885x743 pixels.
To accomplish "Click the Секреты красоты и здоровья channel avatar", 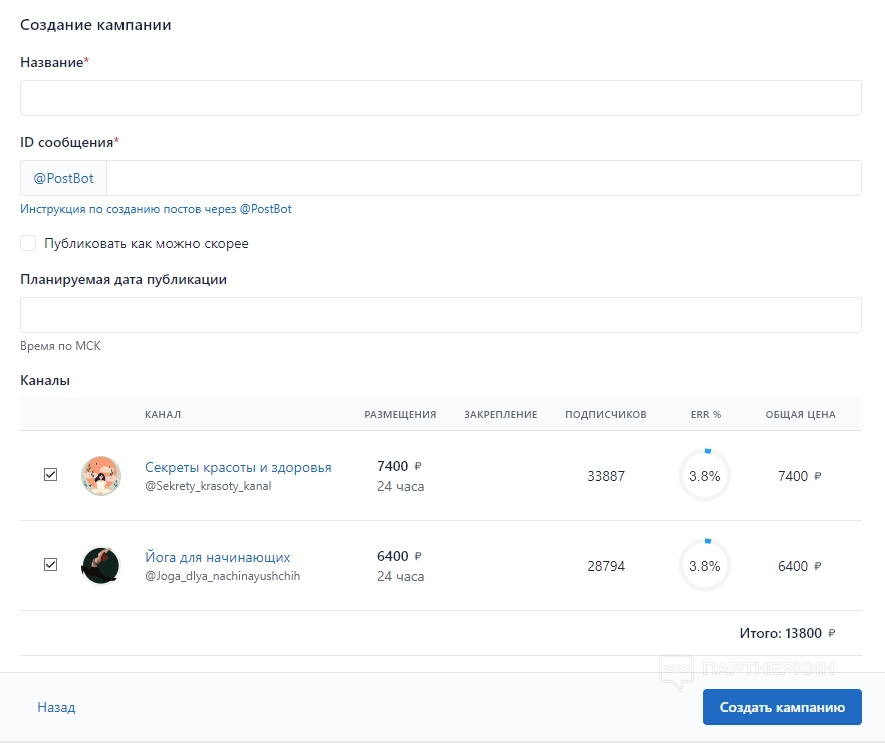I will click(x=100, y=476).
